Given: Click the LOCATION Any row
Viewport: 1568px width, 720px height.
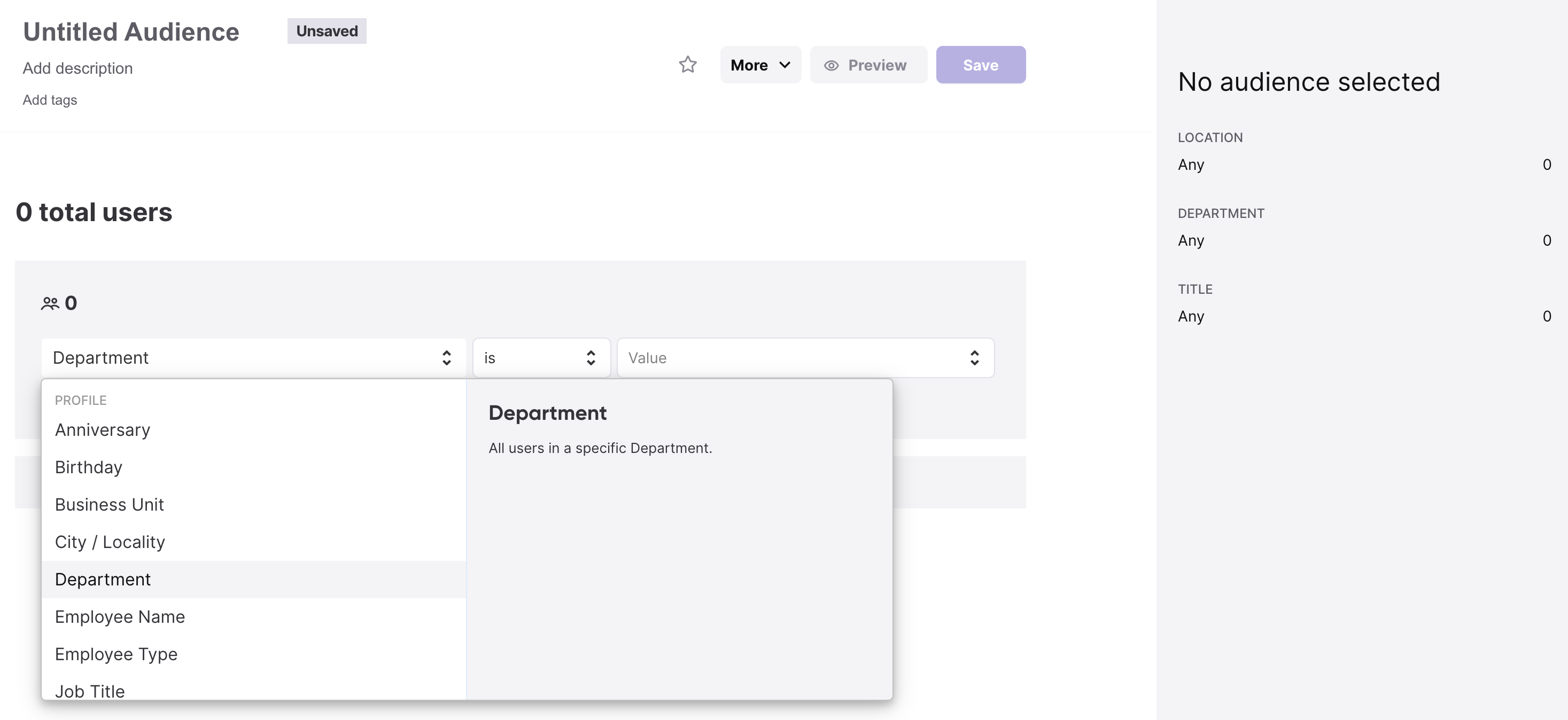Looking at the screenshot, I should (x=1364, y=165).
